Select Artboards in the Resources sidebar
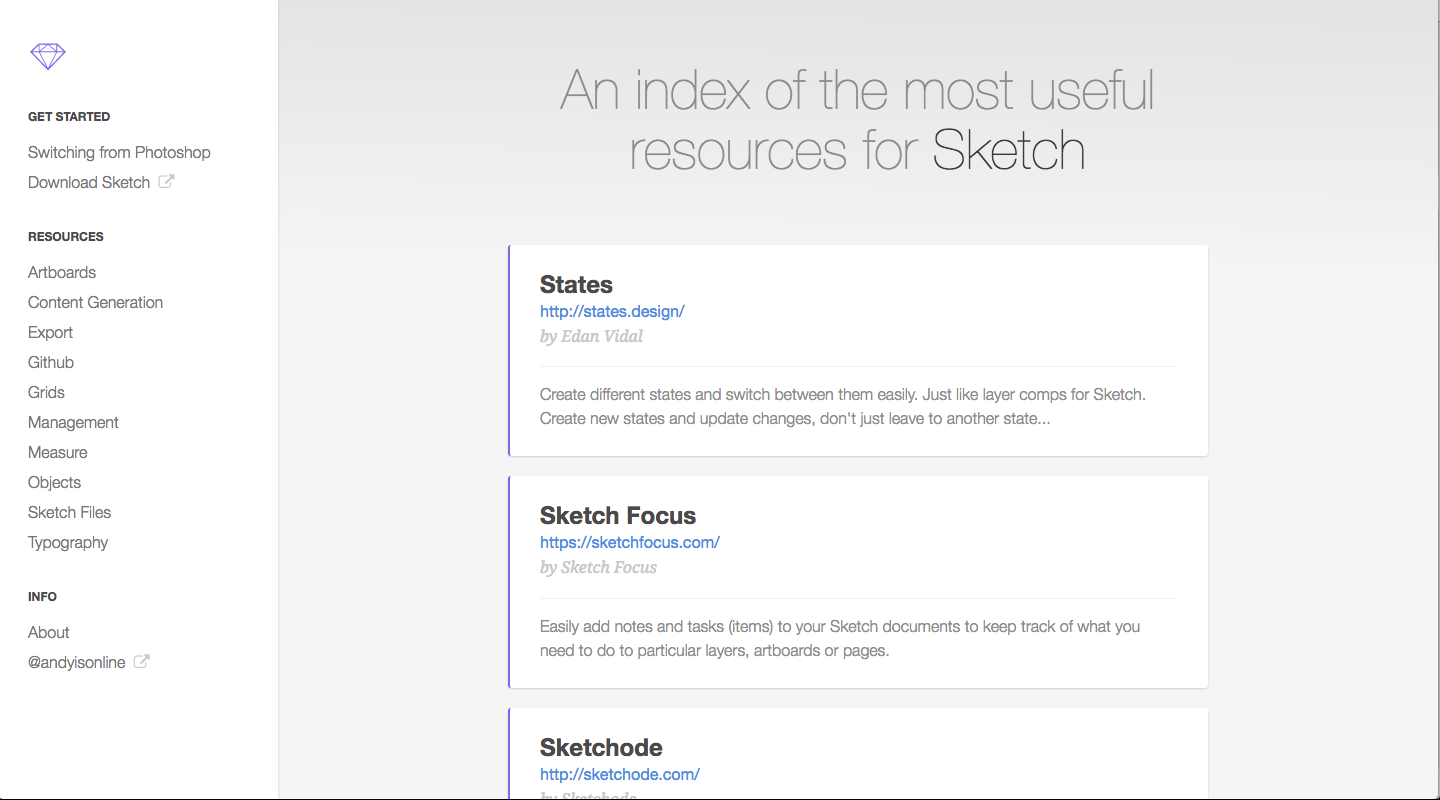The height and width of the screenshot is (800, 1440). tap(62, 272)
